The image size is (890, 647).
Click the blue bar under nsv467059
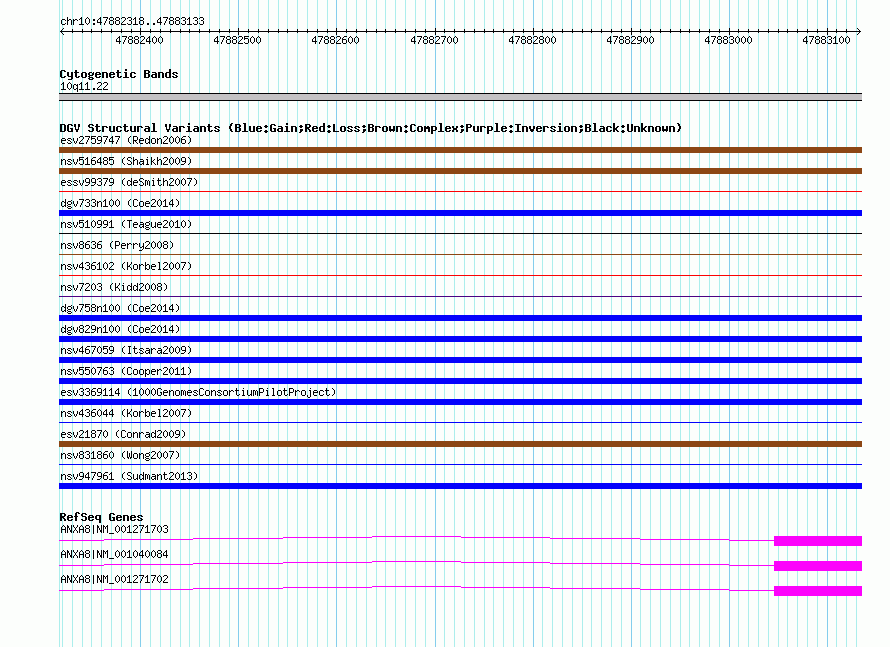[x=460, y=360]
